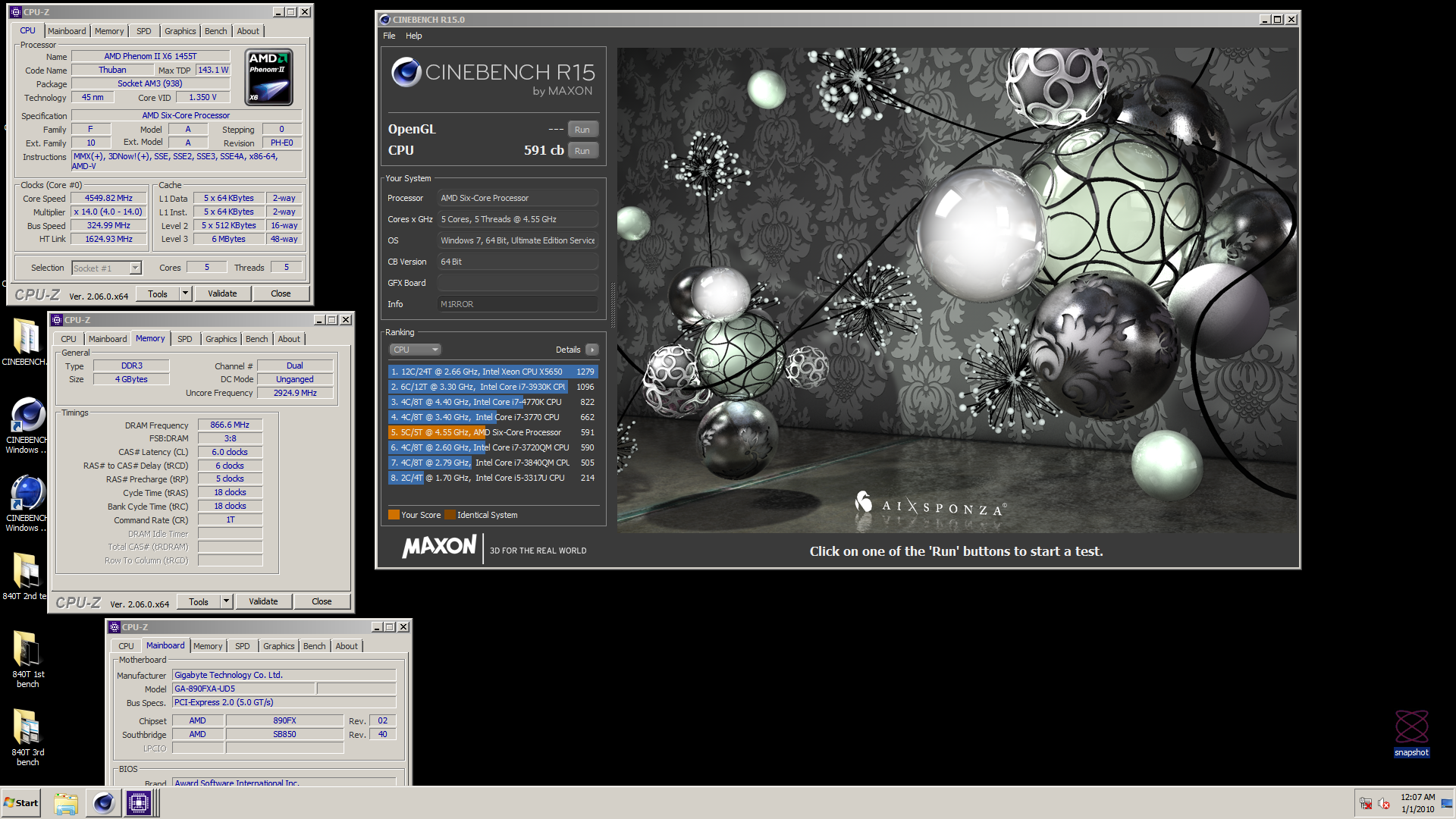This screenshot has width=1456, height=819.
Task: Click Tools button in Memory CPU-Z window
Action: point(199,601)
